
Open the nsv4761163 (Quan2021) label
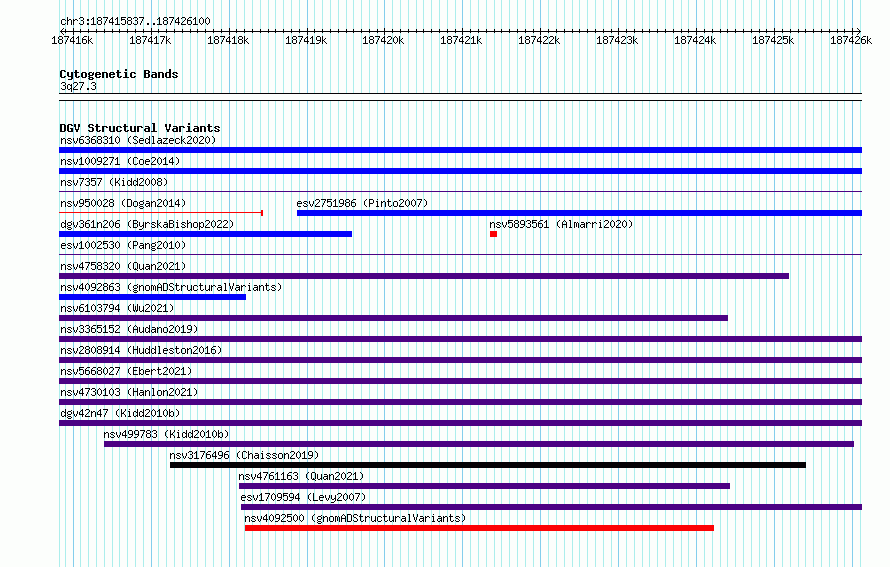(x=301, y=476)
